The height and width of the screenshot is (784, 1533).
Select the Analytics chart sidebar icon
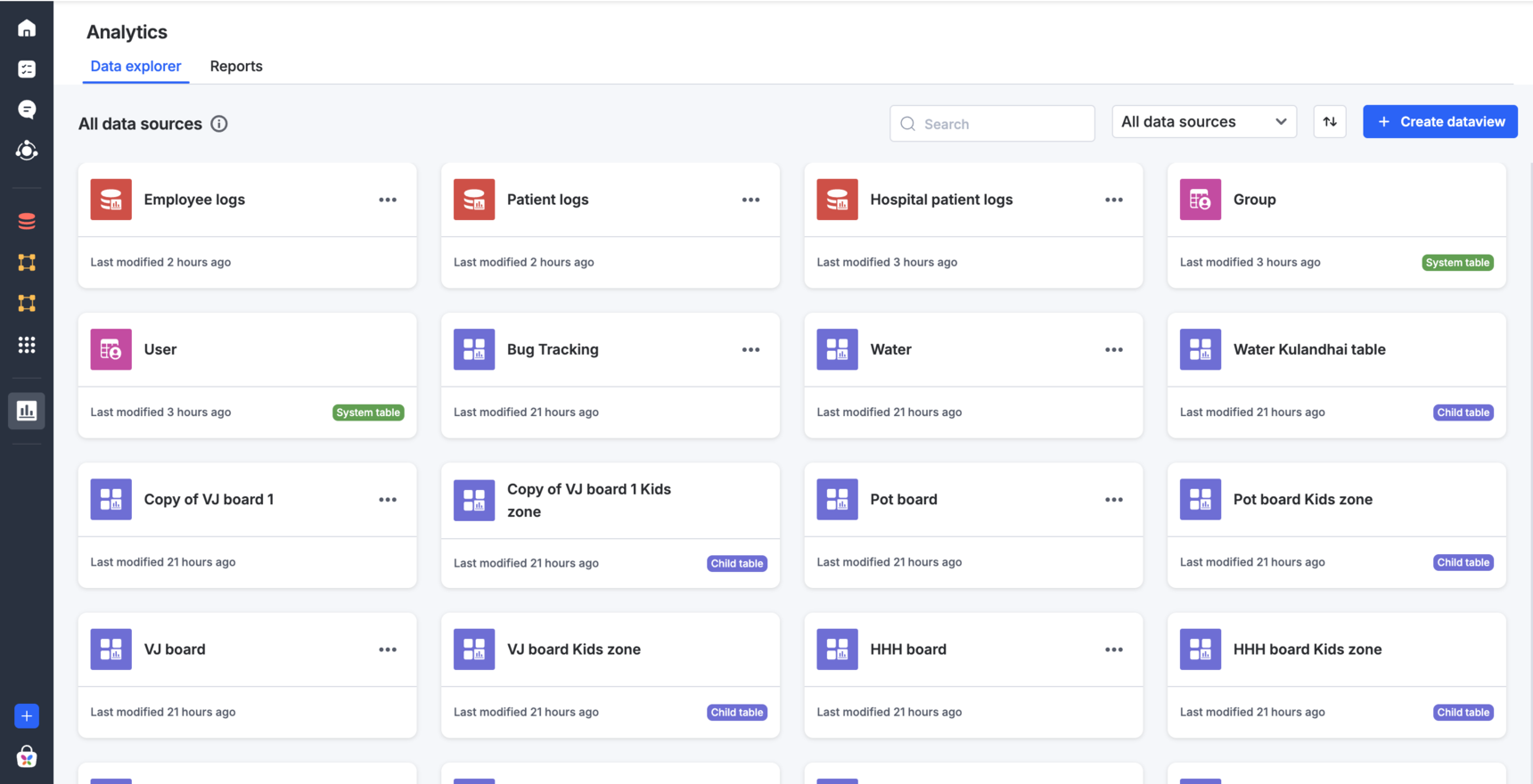(27, 411)
